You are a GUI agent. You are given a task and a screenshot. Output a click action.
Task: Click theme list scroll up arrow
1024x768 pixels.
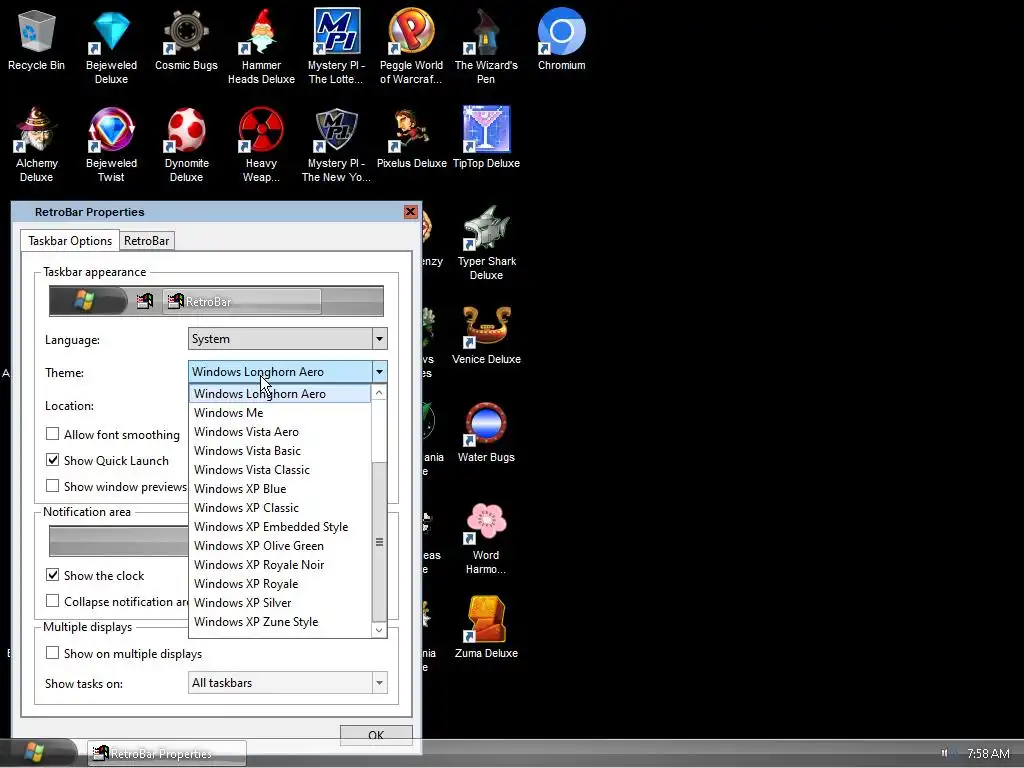click(379, 392)
